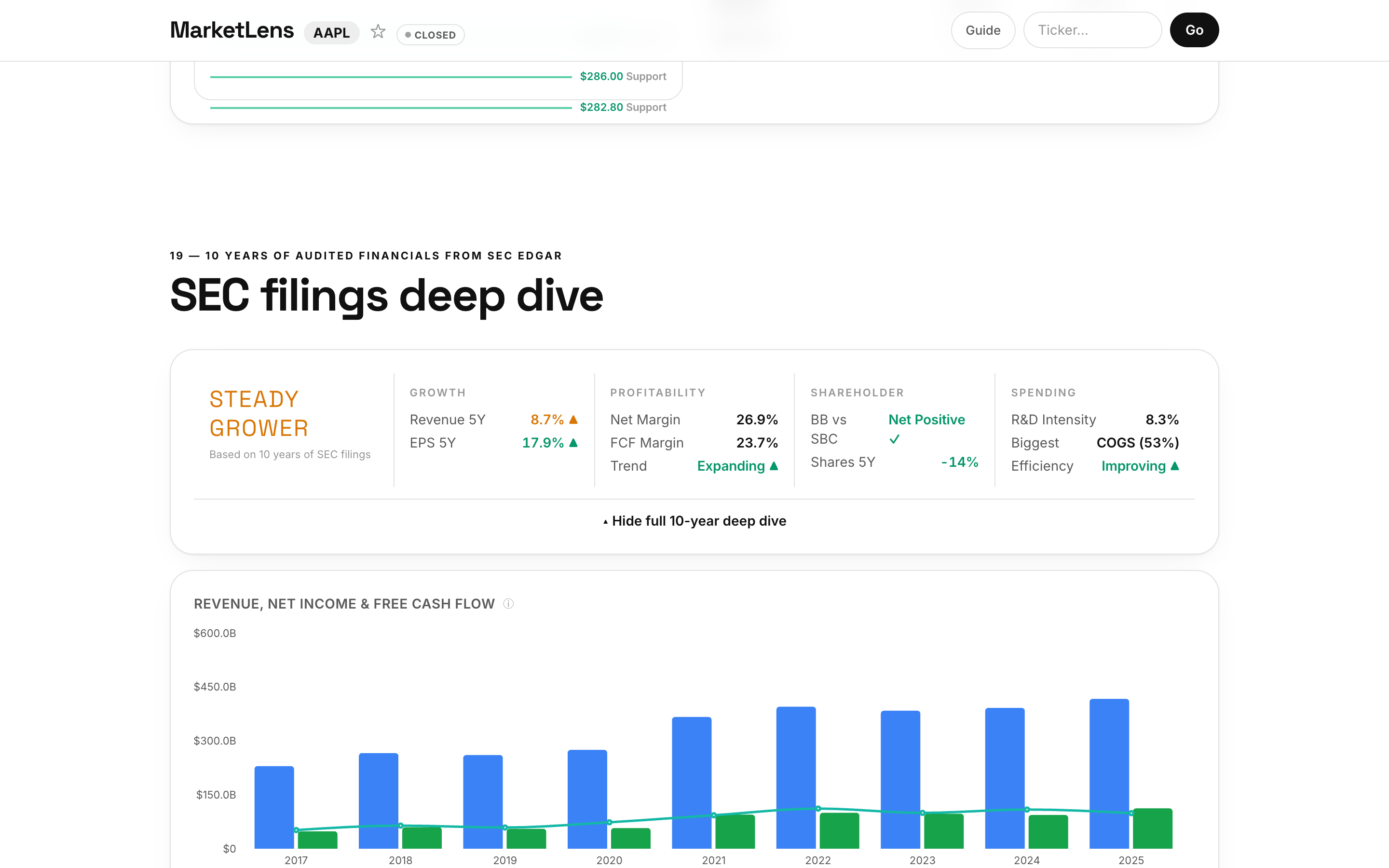1389x868 pixels.
Task: Click the info icon next to chart title
Action: 508,603
